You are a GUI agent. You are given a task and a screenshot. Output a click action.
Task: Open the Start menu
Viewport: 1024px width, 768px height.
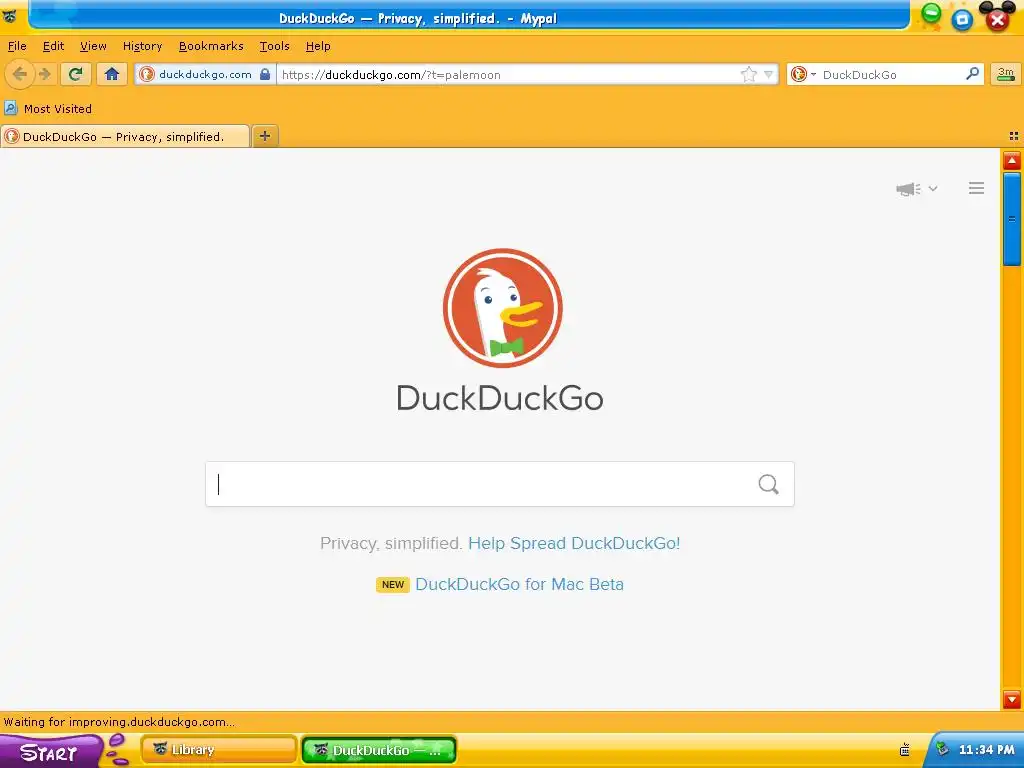pyautogui.click(x=50, y=752)
